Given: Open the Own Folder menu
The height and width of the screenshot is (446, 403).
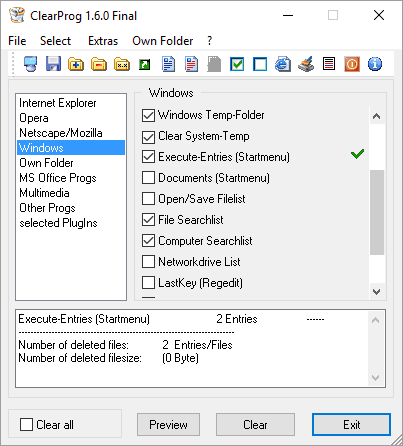Looking at the screenshot, I should pos(163,41).
